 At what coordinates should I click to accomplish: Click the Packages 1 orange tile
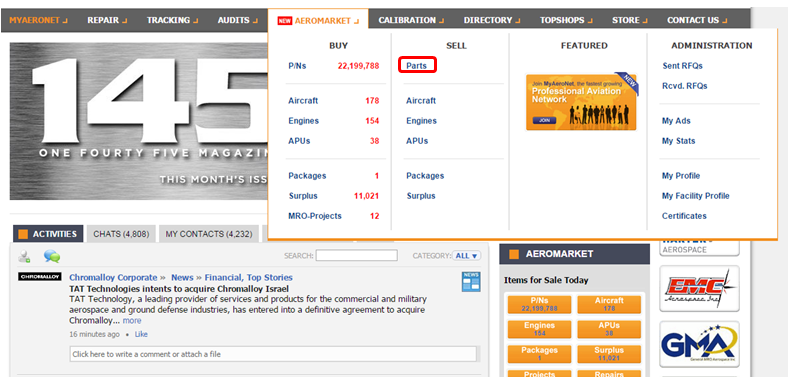(x=539, y=354)
